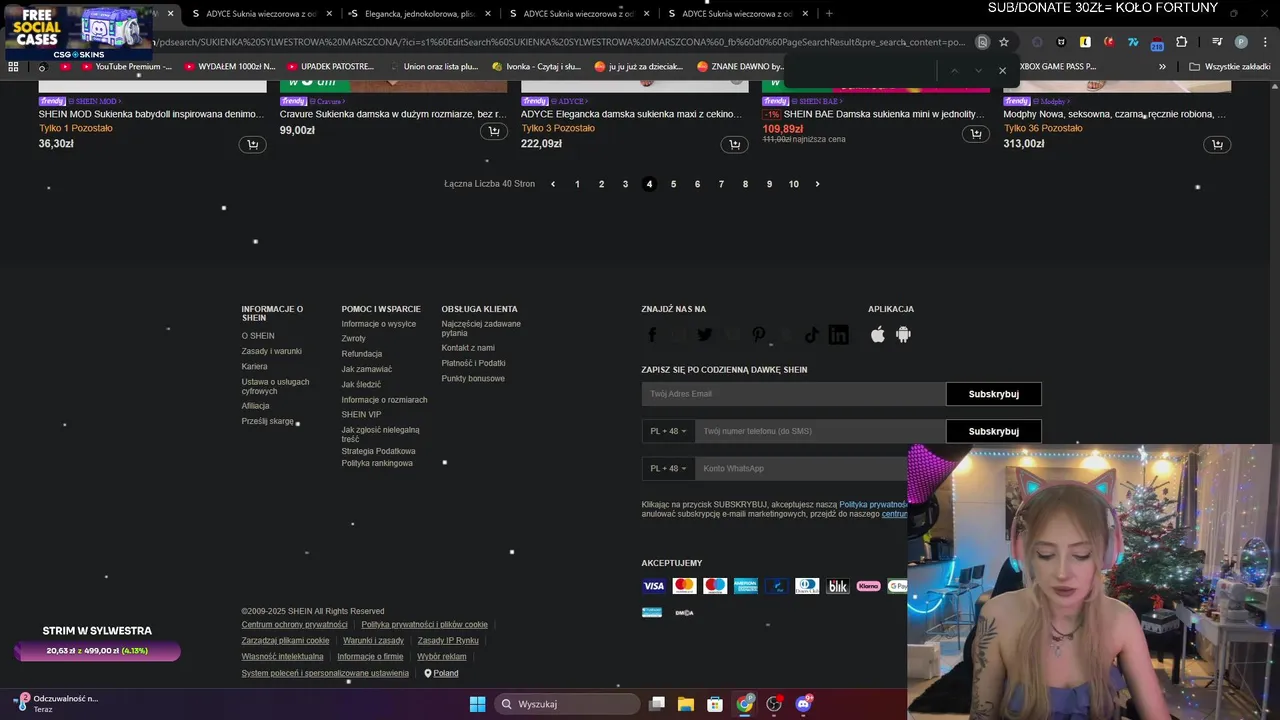Open new browser tab with plus
The width and height of the screenshot is (1280, 720).
(829, 14)
